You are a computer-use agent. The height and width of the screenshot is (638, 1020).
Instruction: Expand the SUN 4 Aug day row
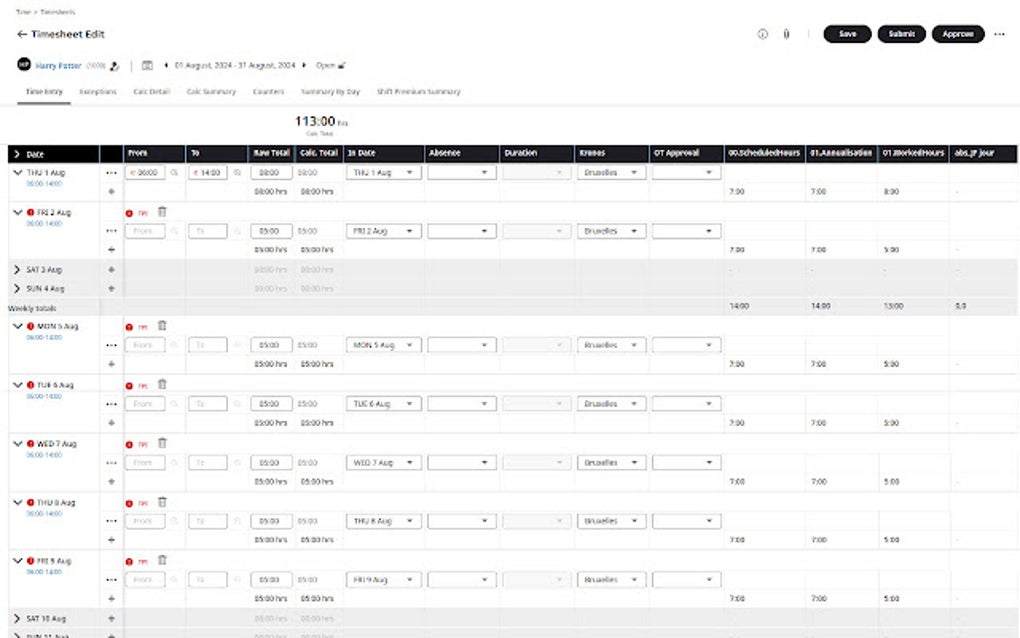point(17,288)
